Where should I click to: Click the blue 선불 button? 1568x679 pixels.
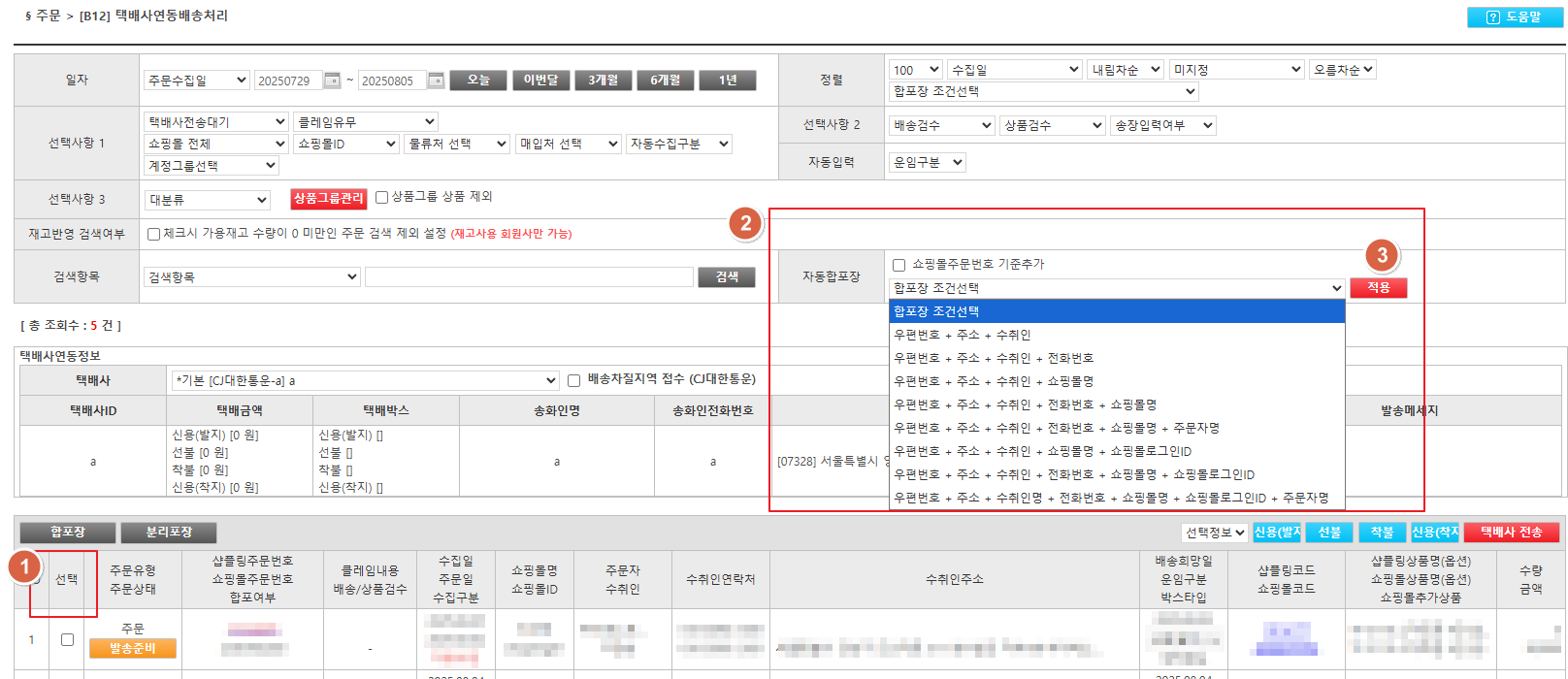click(x=1329, y=533)
